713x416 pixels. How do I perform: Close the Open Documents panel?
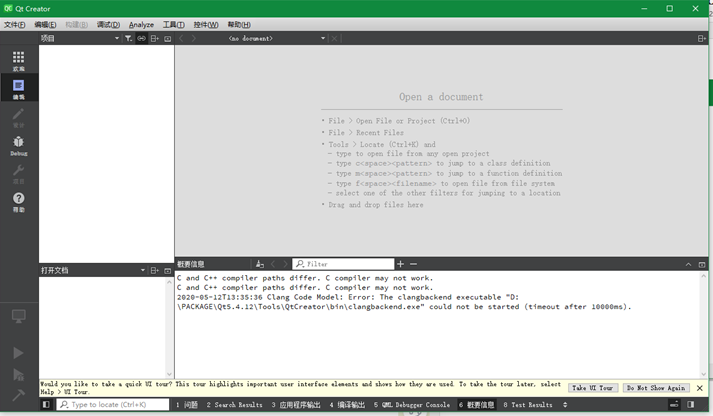pos(167,271)
